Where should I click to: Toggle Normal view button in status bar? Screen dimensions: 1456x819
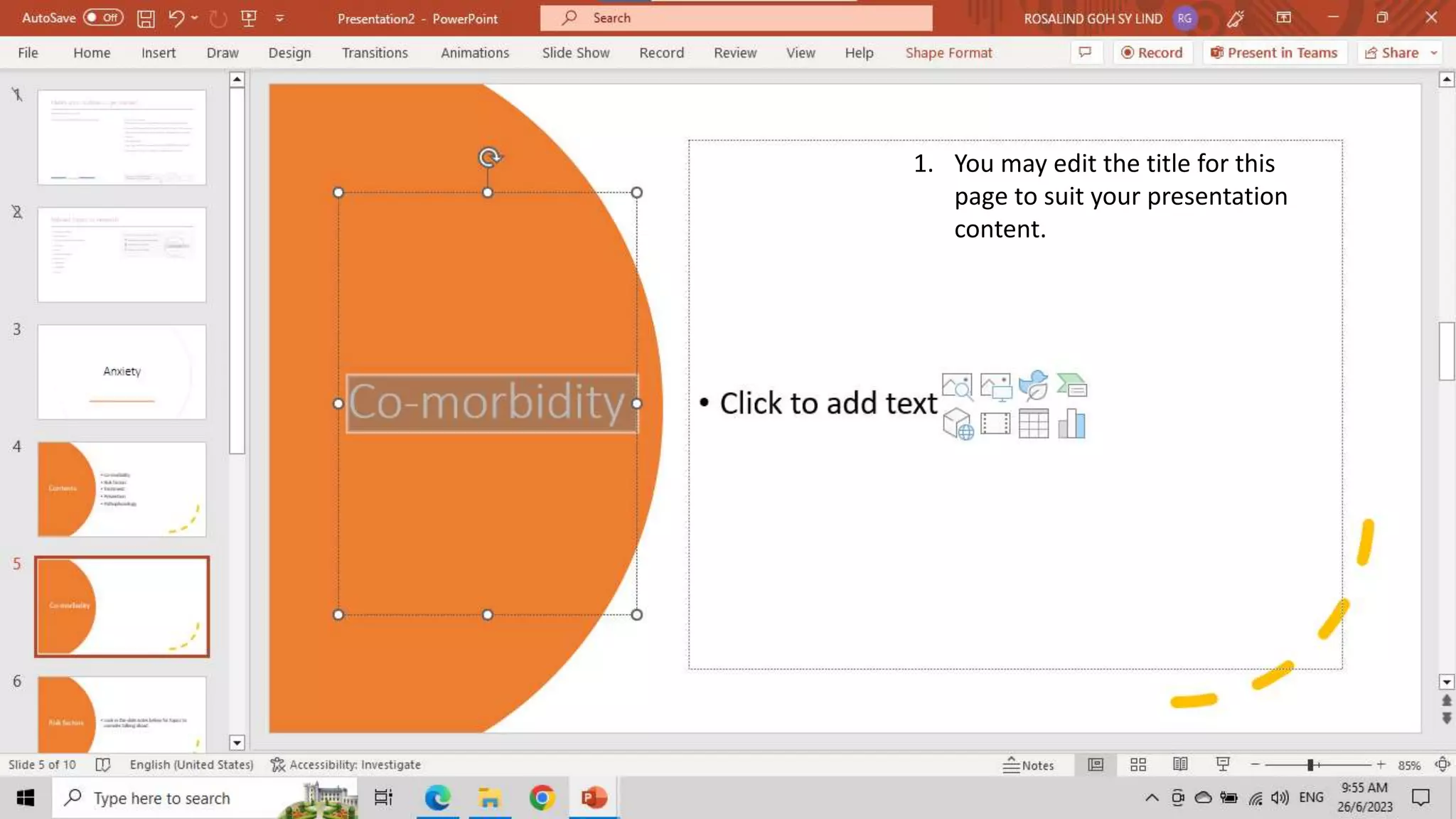[x=1096, y=765]
